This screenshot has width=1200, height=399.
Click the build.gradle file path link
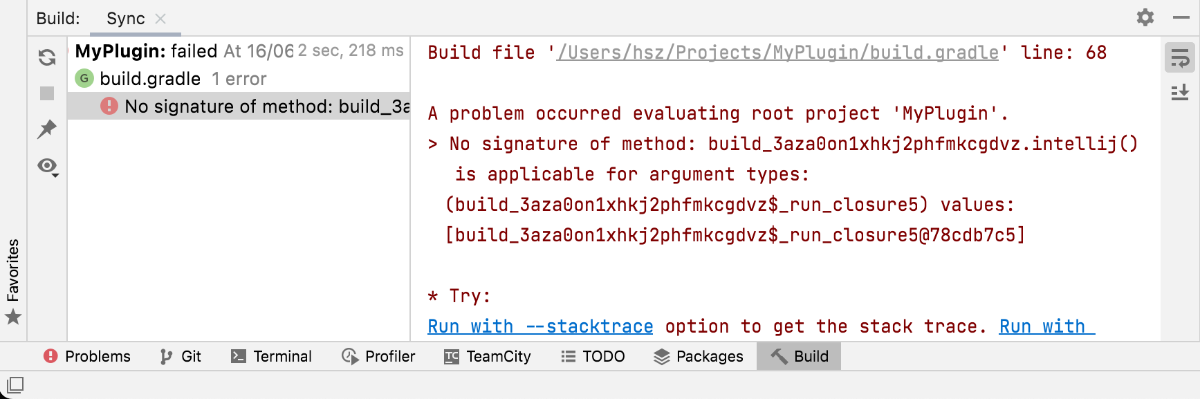[x=777, y=53]
